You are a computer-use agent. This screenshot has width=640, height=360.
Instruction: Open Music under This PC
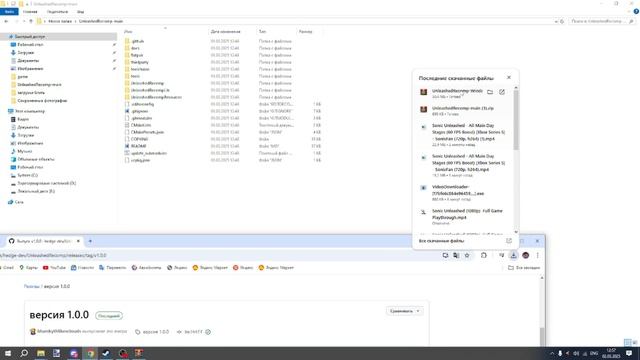(x=24, y=151)
